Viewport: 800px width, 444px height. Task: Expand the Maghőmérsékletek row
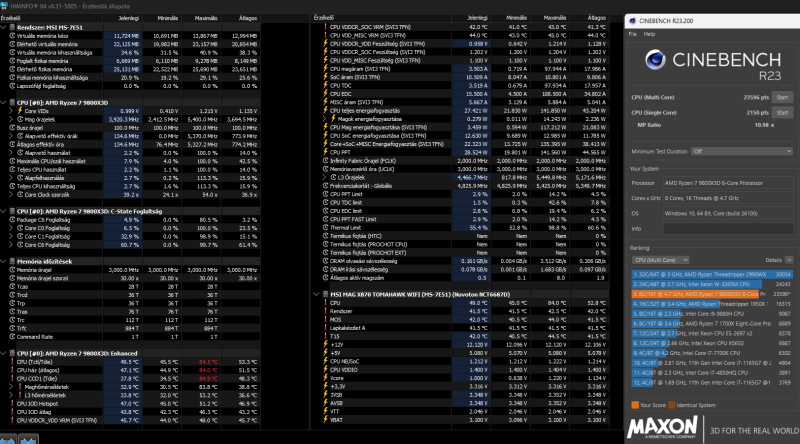[x=12, y=387]
